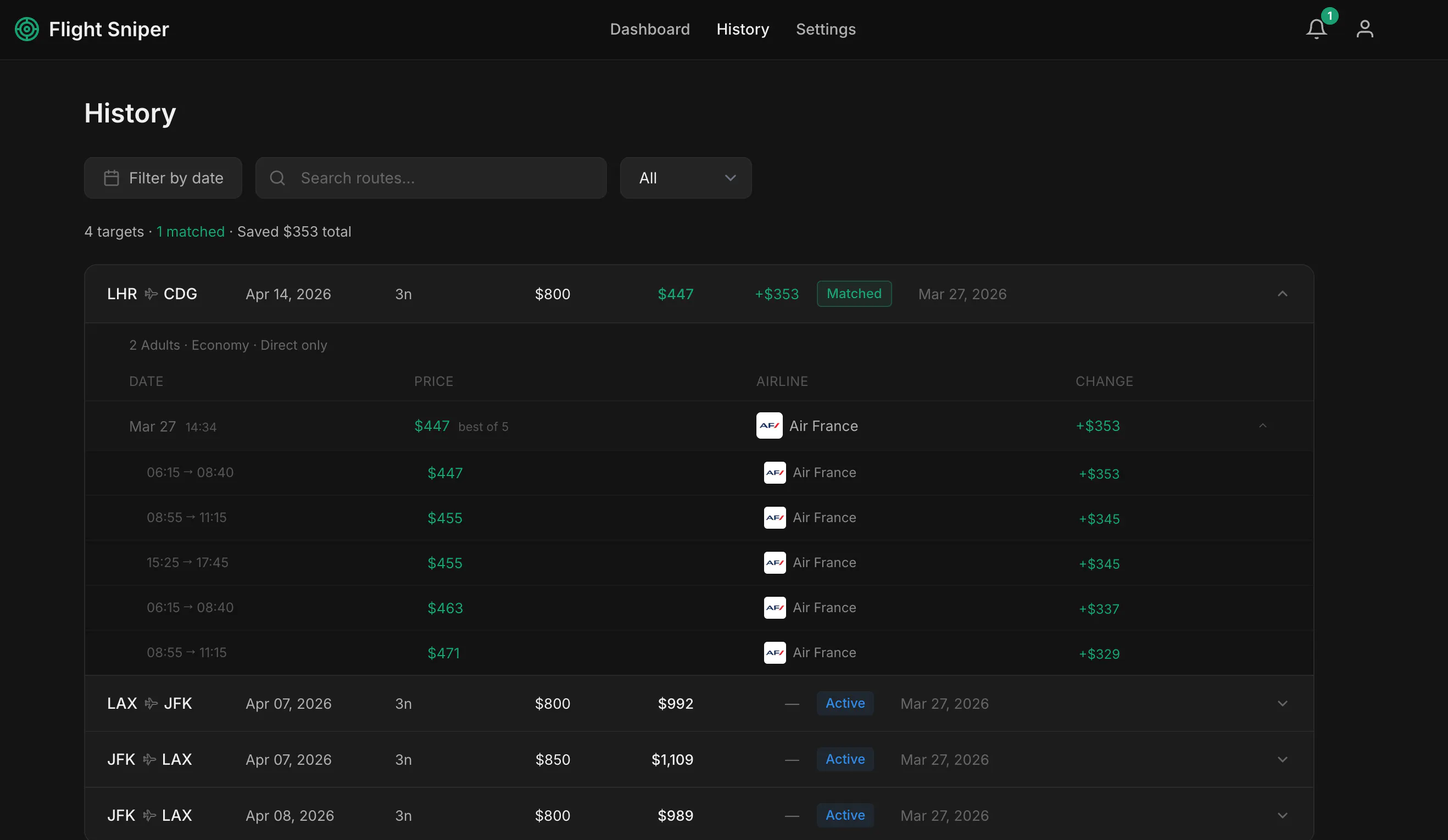Click the Active badge in $1,109 row
1448x840 pixels.
point(845,760)
